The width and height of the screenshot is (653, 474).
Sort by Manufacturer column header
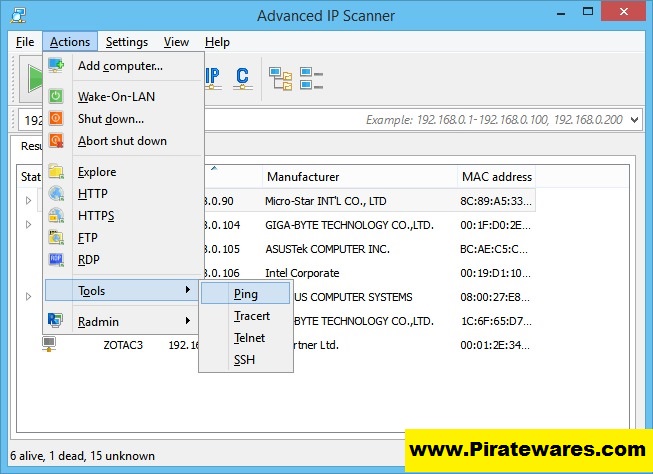(x=302, y=177)
